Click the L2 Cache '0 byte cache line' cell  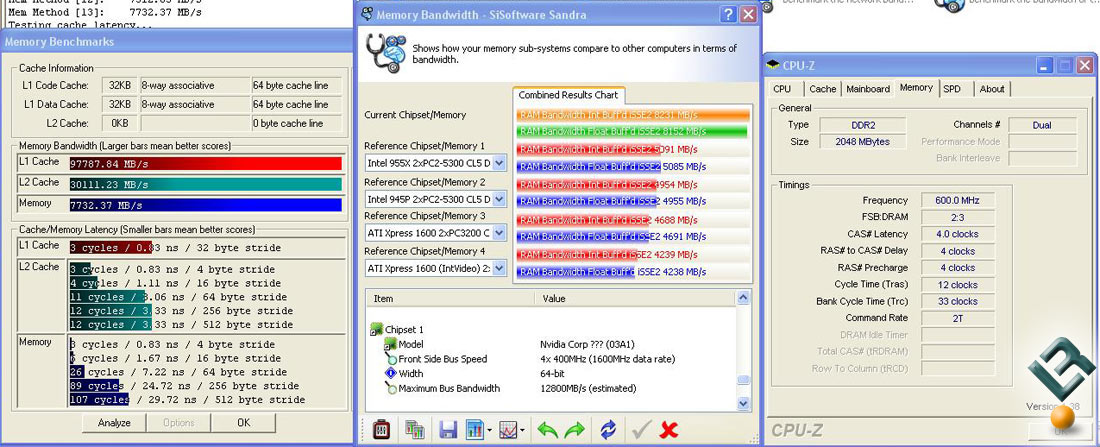tap(297, 123)
